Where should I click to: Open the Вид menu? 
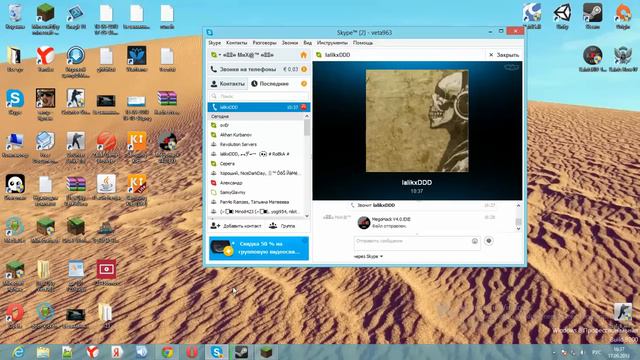point(307,42)
